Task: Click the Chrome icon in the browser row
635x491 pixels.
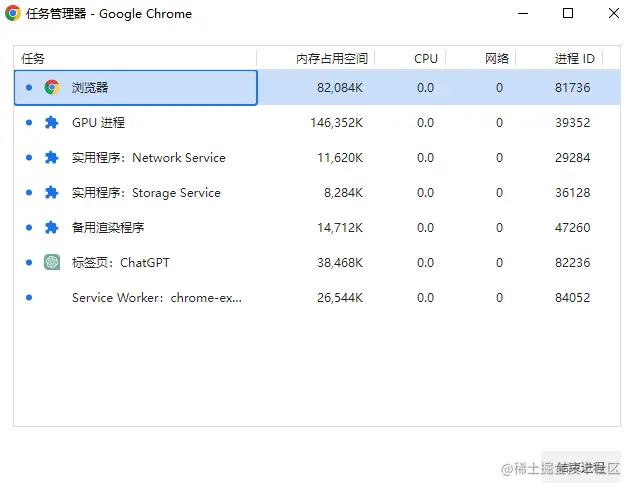Action: 52,88
